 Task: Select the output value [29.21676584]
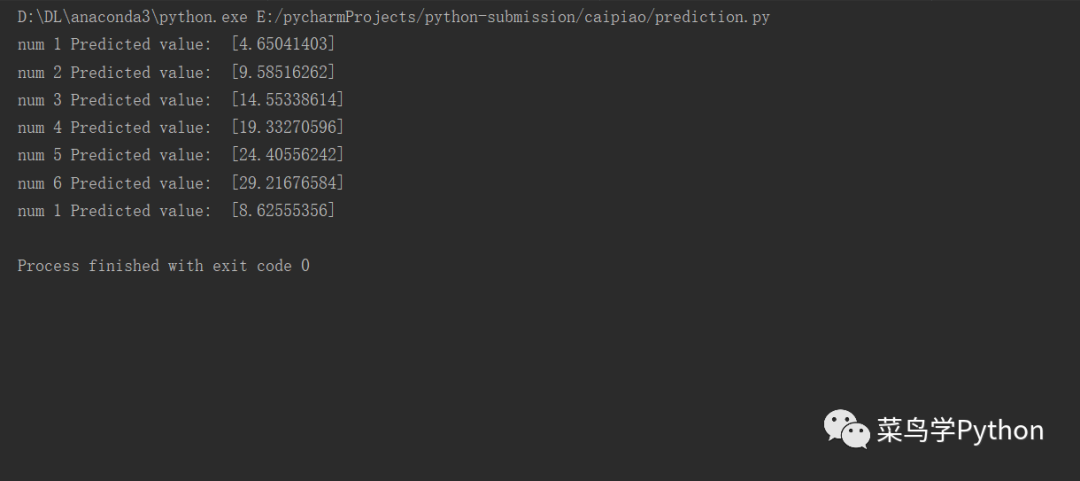287,183
